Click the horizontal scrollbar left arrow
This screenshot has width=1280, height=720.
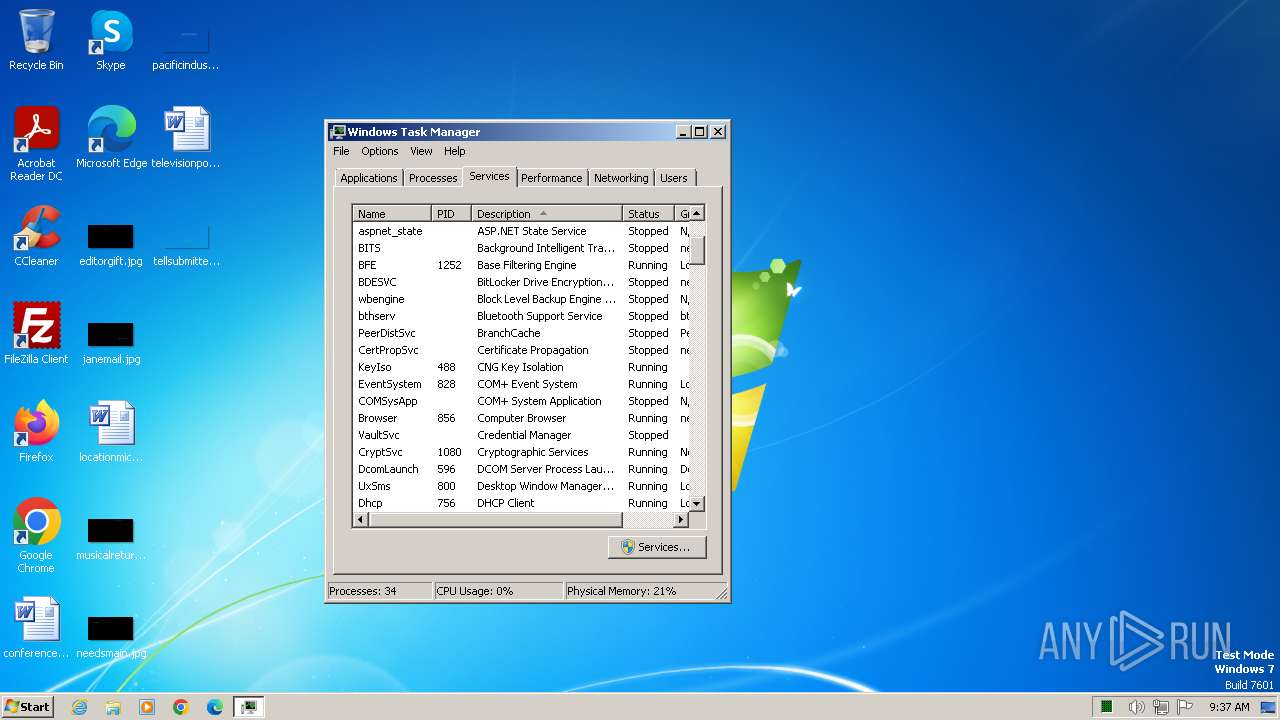click(x=361, y=520)
